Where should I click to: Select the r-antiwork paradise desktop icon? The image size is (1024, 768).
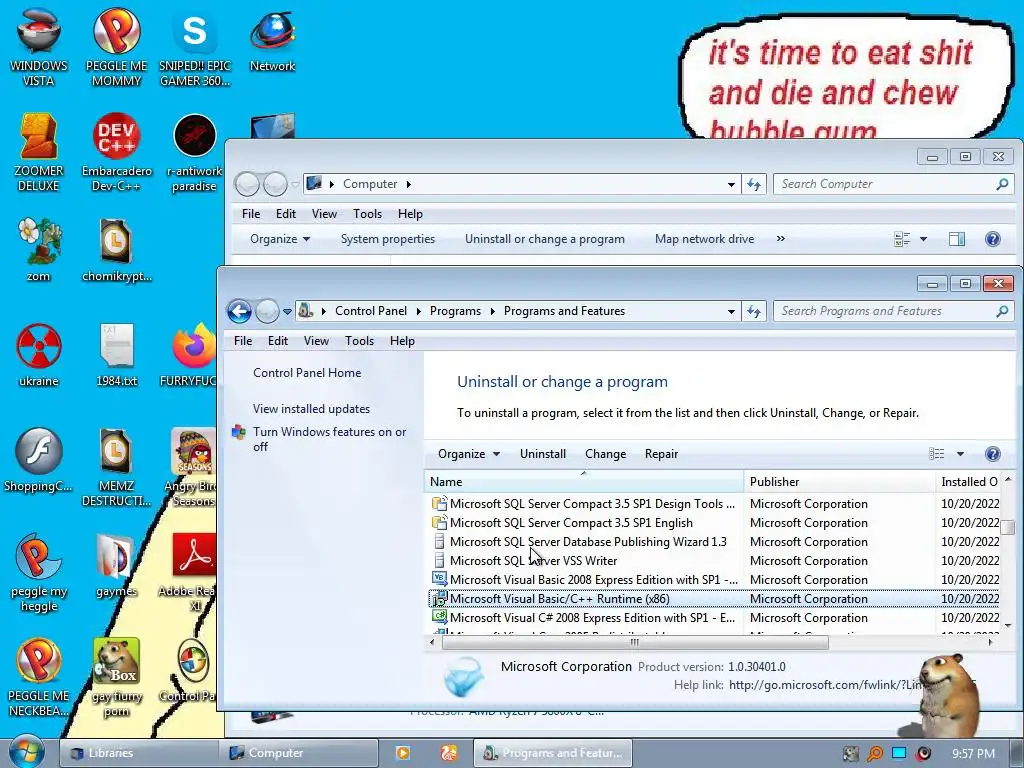point(194,152)
